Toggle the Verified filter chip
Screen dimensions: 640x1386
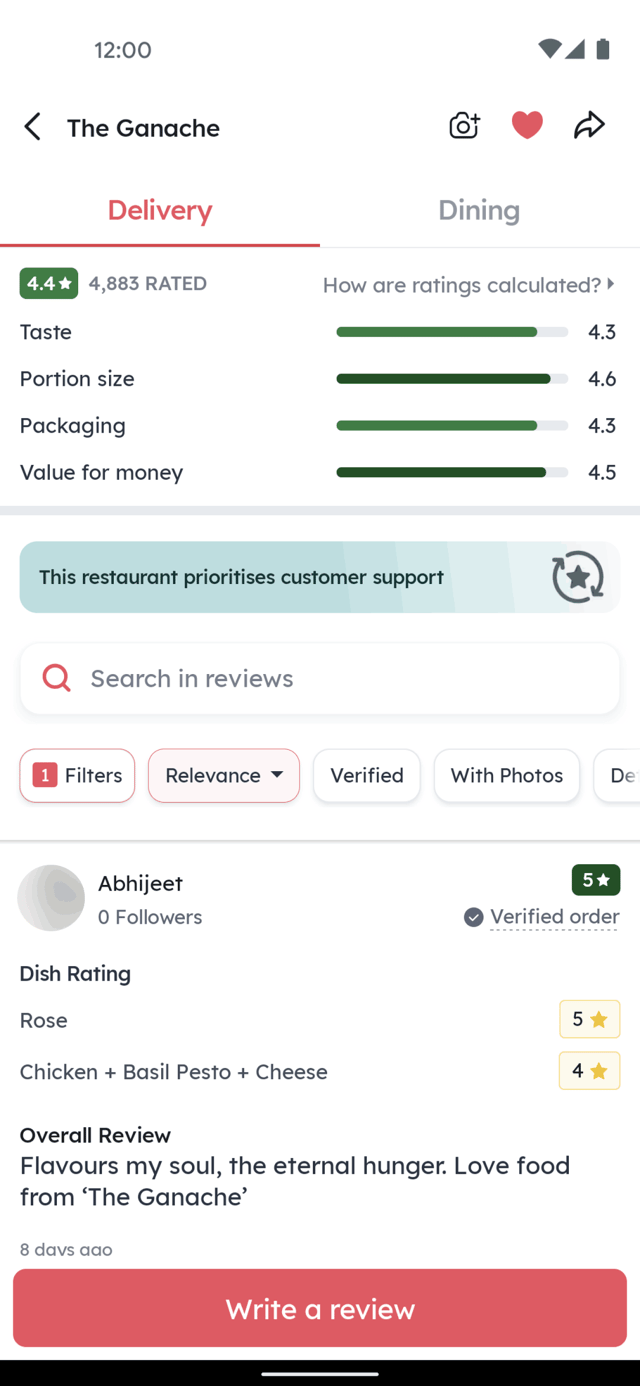[x=367, y=775]
